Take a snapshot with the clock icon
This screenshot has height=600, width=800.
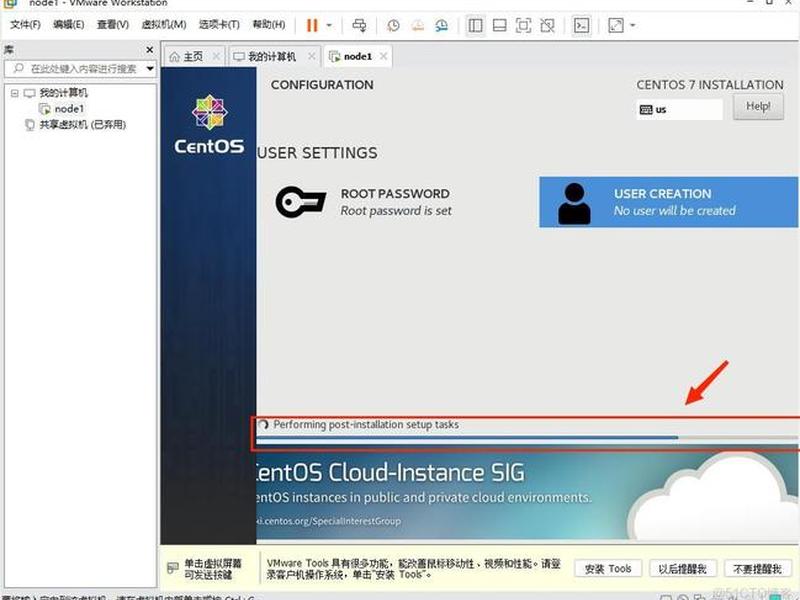click(393, 25)
